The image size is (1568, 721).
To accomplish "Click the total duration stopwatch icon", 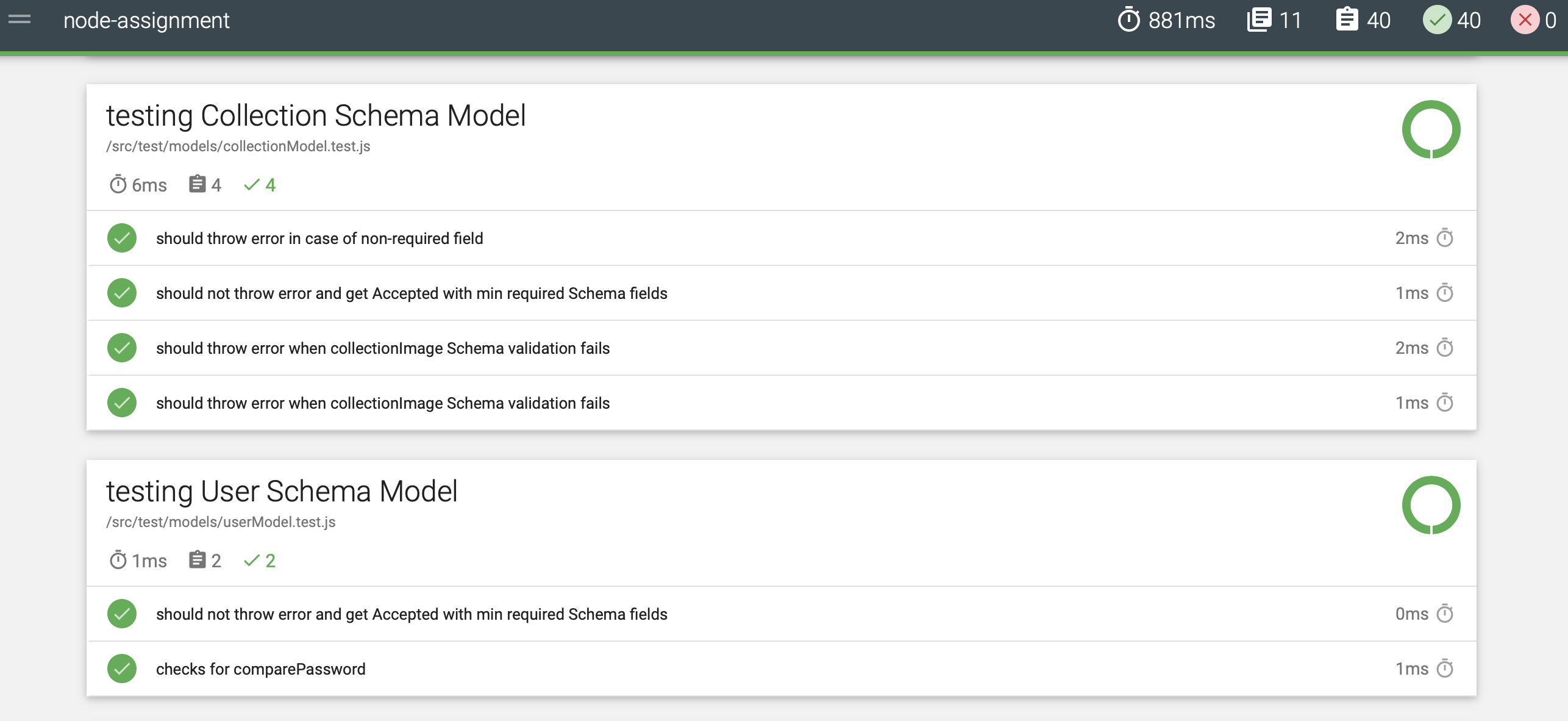I will point(1128,20).
